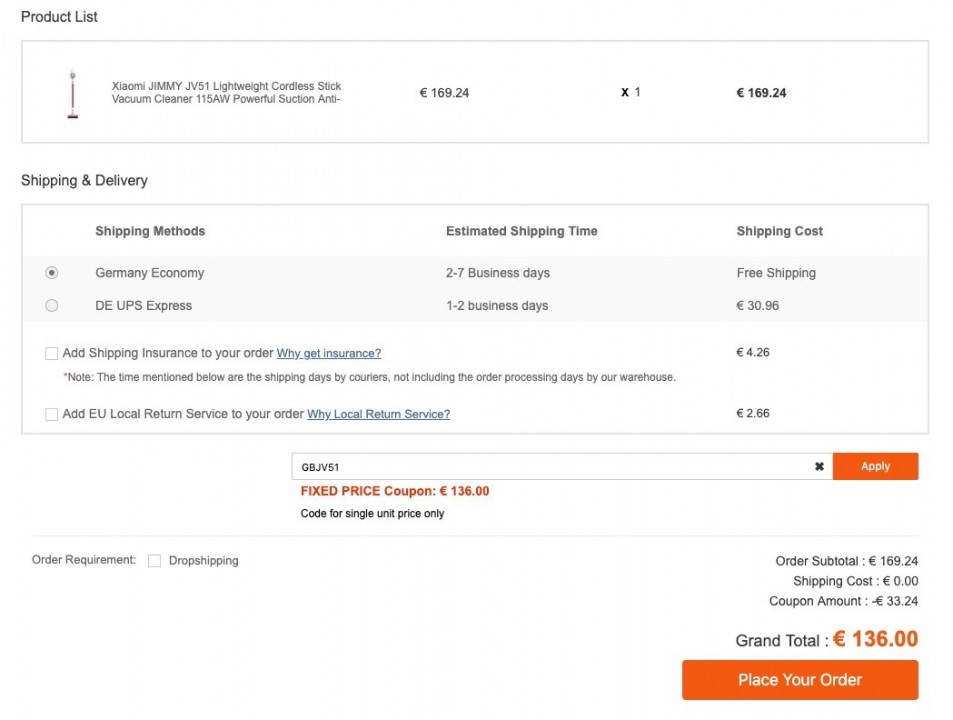Click Germany Economy shipping label text
This screenshot has width=953, height=720.
[x=150, y=273]
